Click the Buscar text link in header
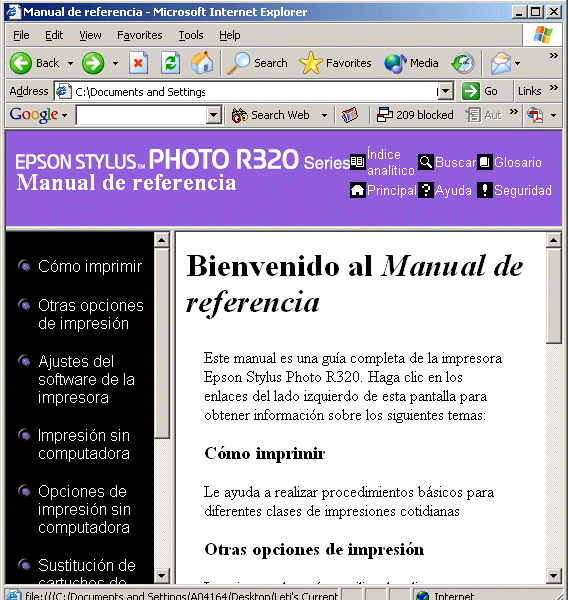The height and width of the screenshot is (600, 568). click(455, 162)
